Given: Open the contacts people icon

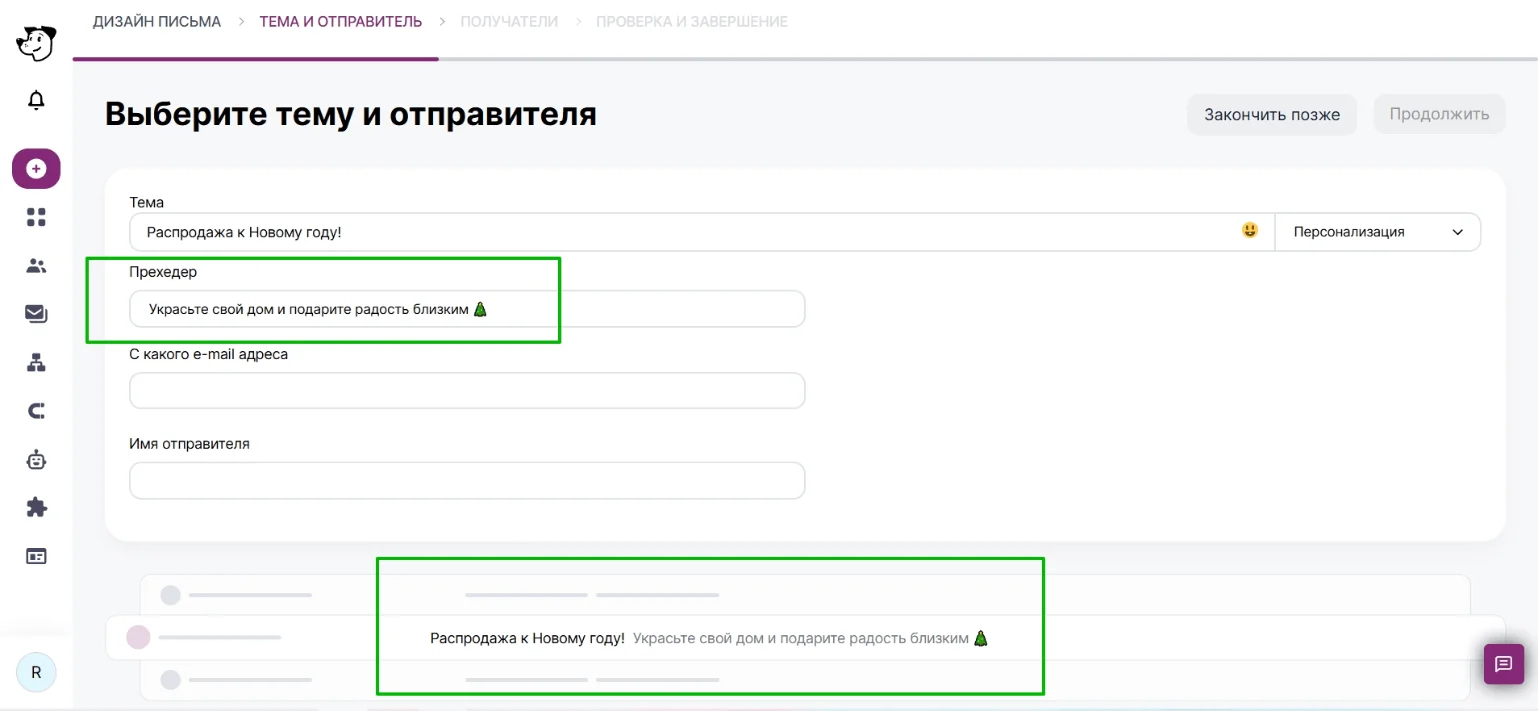Looking at the screenshot, I should 36,266.
